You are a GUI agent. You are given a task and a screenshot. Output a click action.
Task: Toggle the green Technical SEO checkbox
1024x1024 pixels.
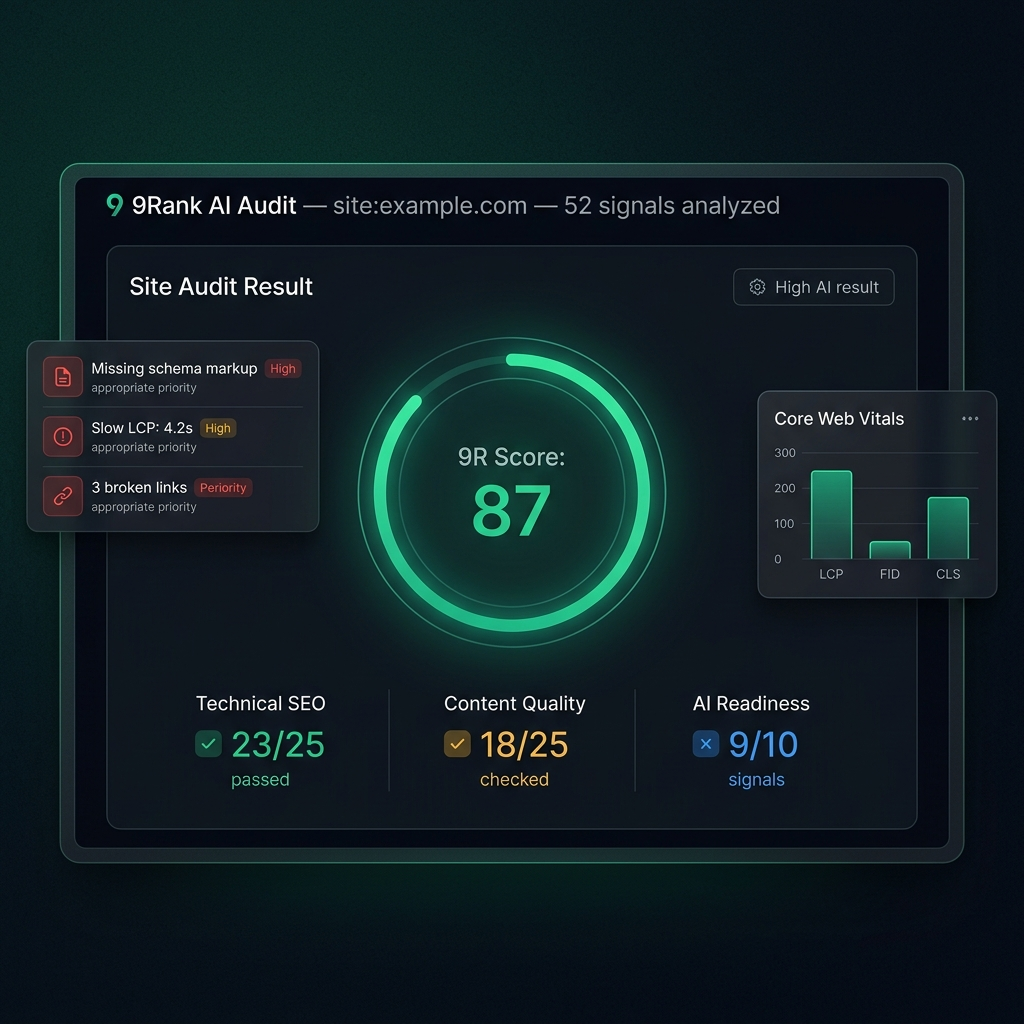pos(208,744)
